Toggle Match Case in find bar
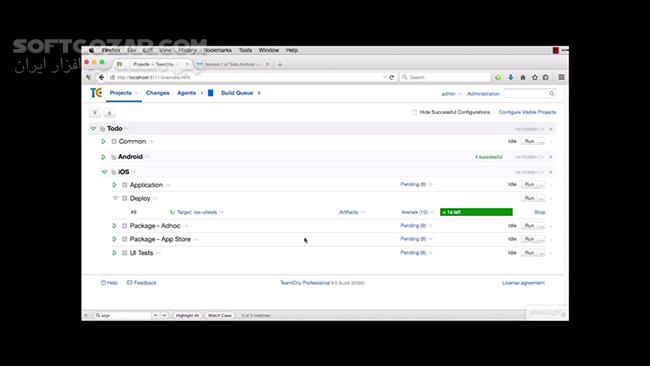 (x=220, y=315)
